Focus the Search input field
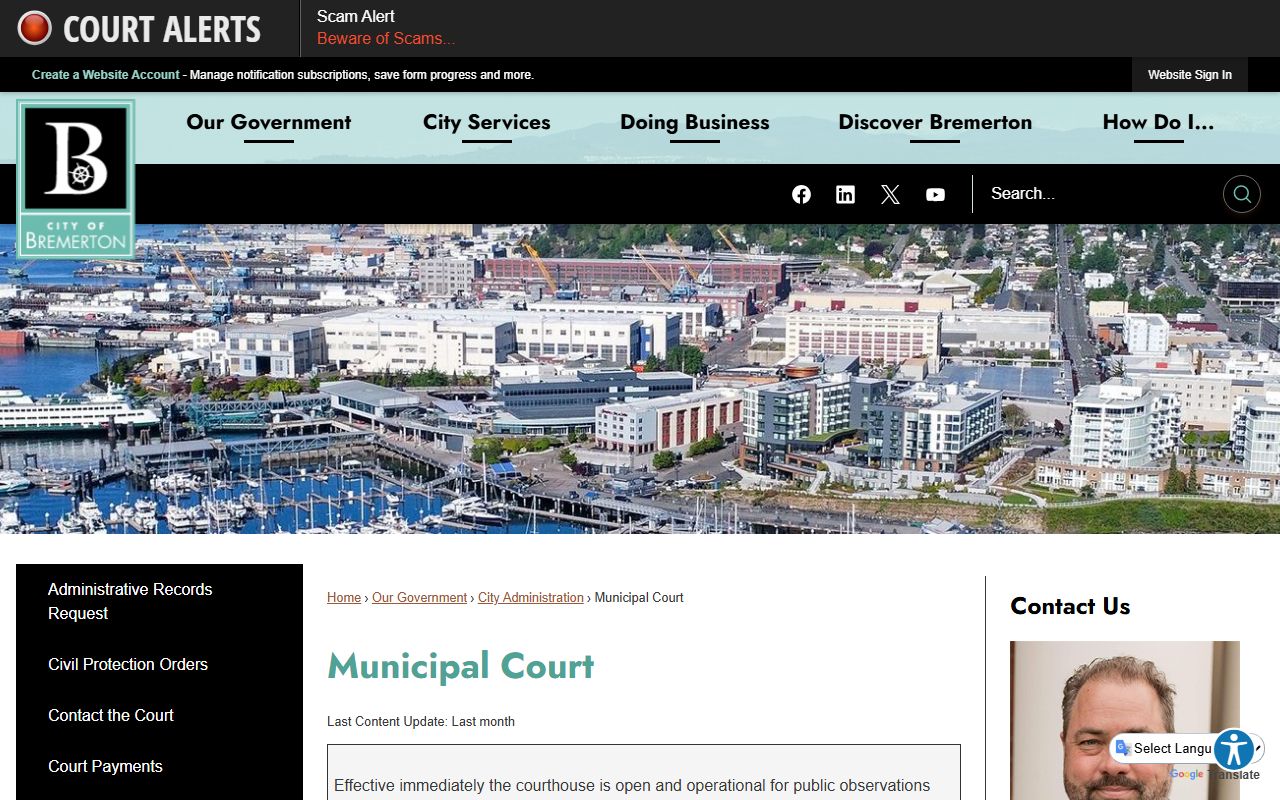Viewport: 1280px width, 800px height. (1098, 194)
